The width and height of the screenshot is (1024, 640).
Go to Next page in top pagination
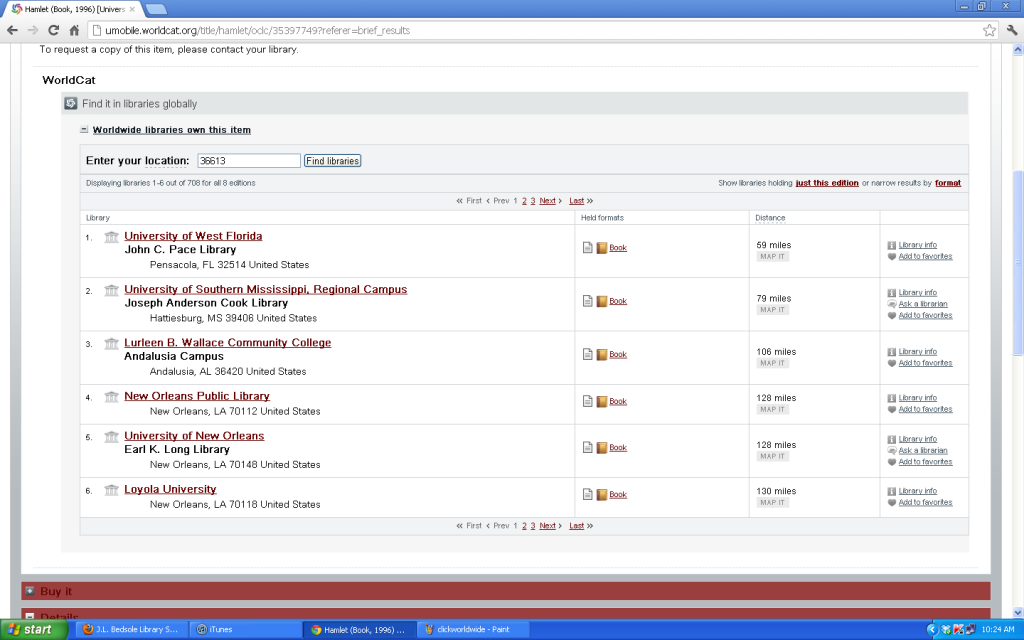(x=547, y=201)
